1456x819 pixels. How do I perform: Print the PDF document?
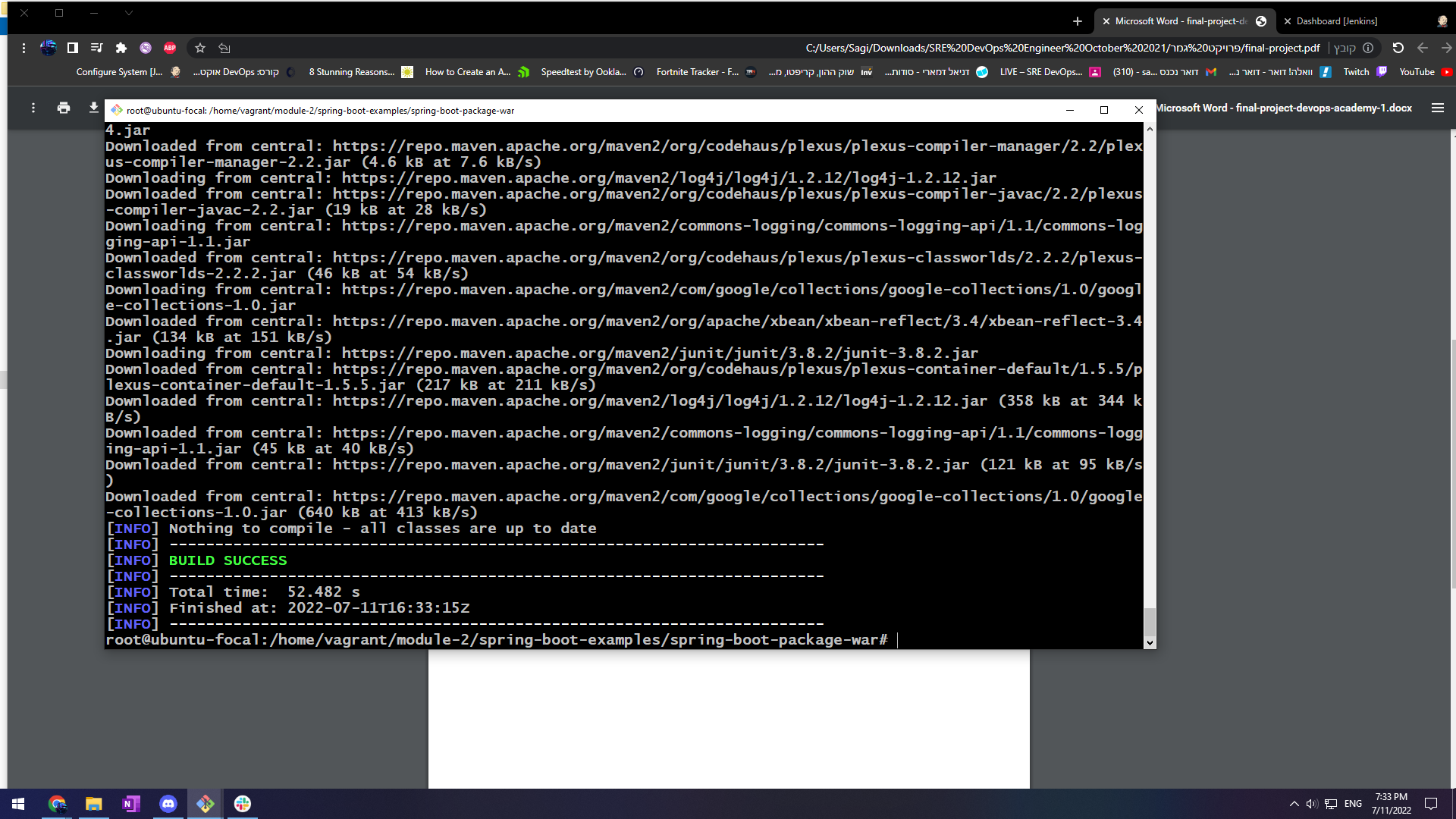coord(64,108)
